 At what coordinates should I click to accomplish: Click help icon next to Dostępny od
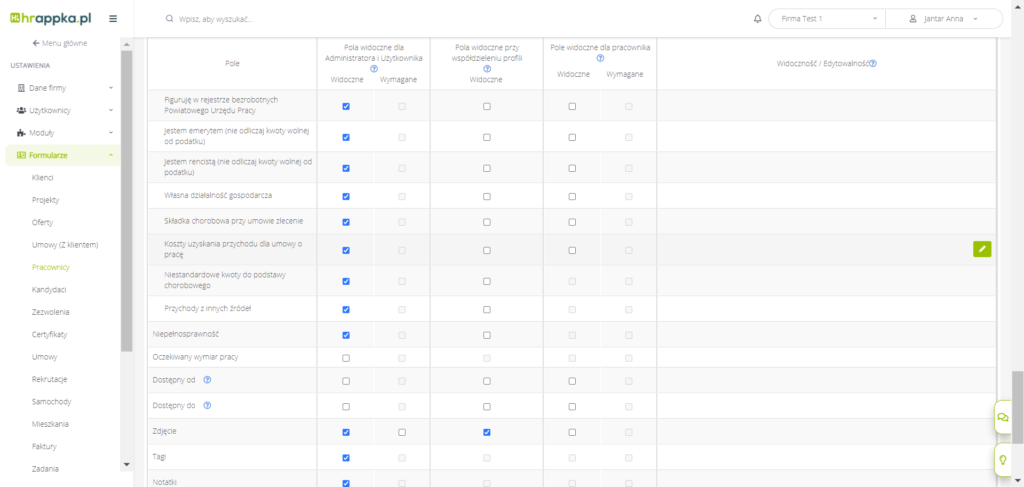point(208,381)
